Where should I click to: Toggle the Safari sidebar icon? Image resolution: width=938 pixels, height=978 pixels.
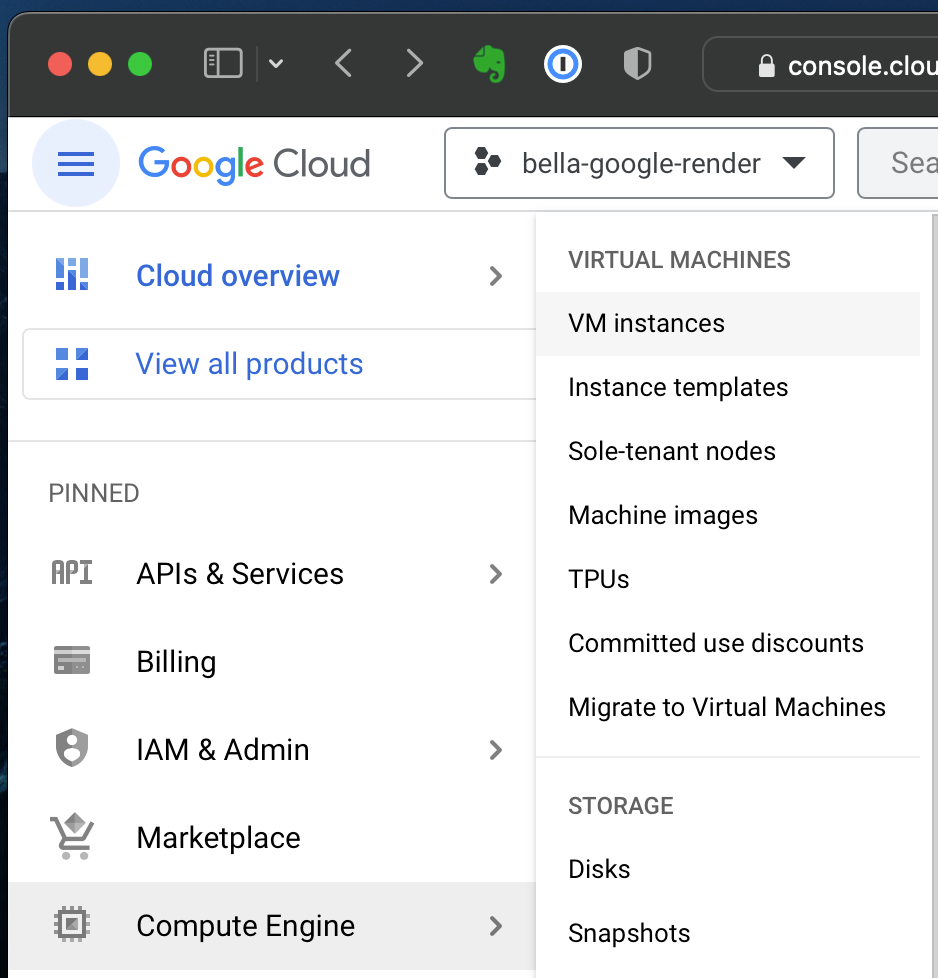point(223,65)
